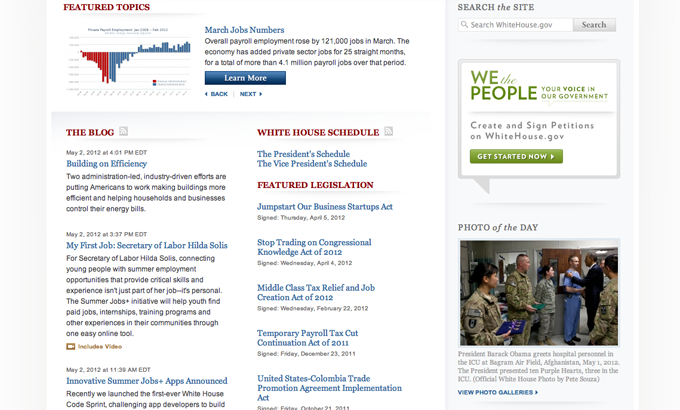
Task: Open Jumpstart Our Business Startups Act
Action: (x=324, y=206)
